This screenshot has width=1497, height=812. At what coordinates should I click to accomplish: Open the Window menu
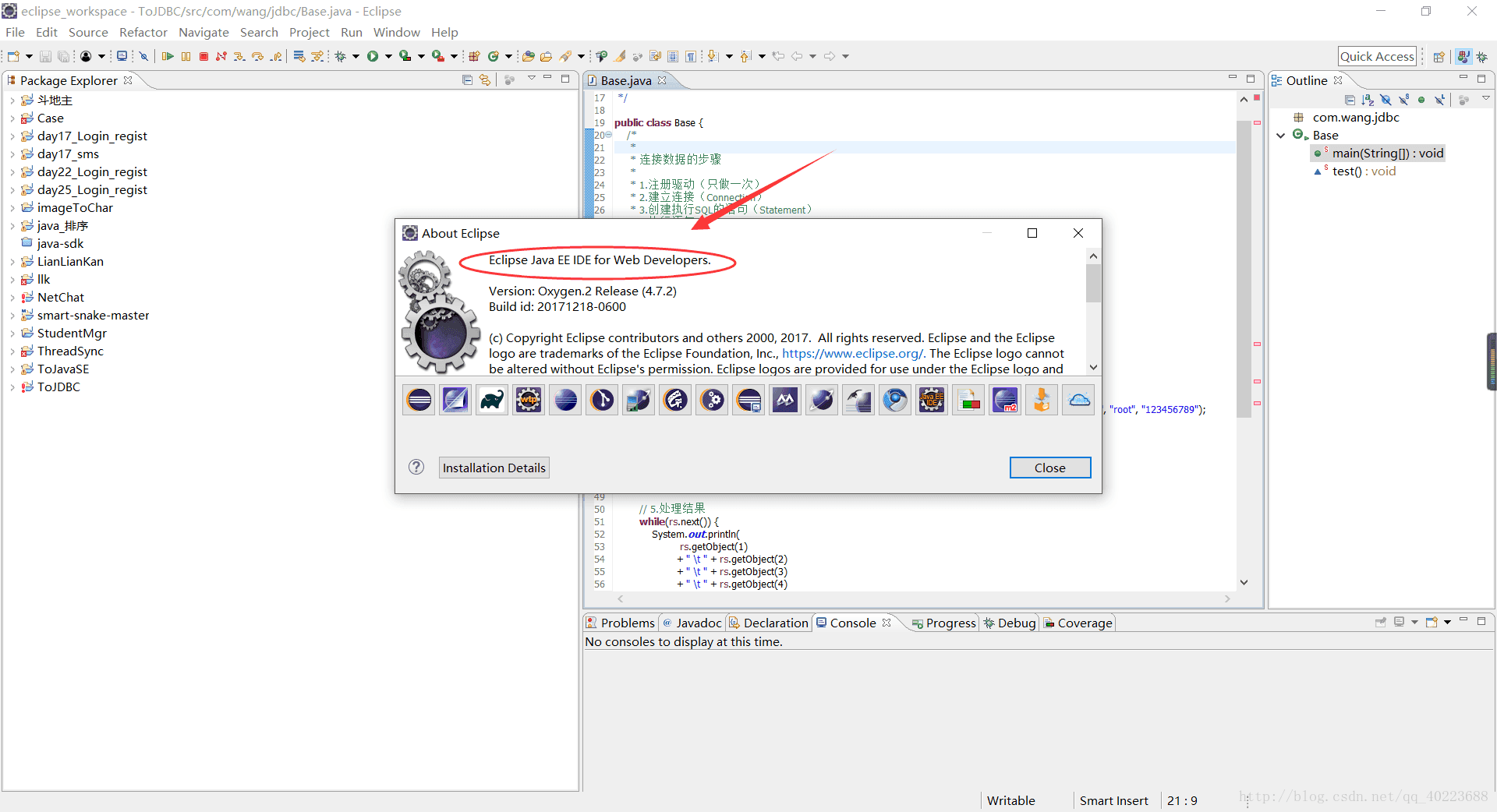tap(396, 32)
